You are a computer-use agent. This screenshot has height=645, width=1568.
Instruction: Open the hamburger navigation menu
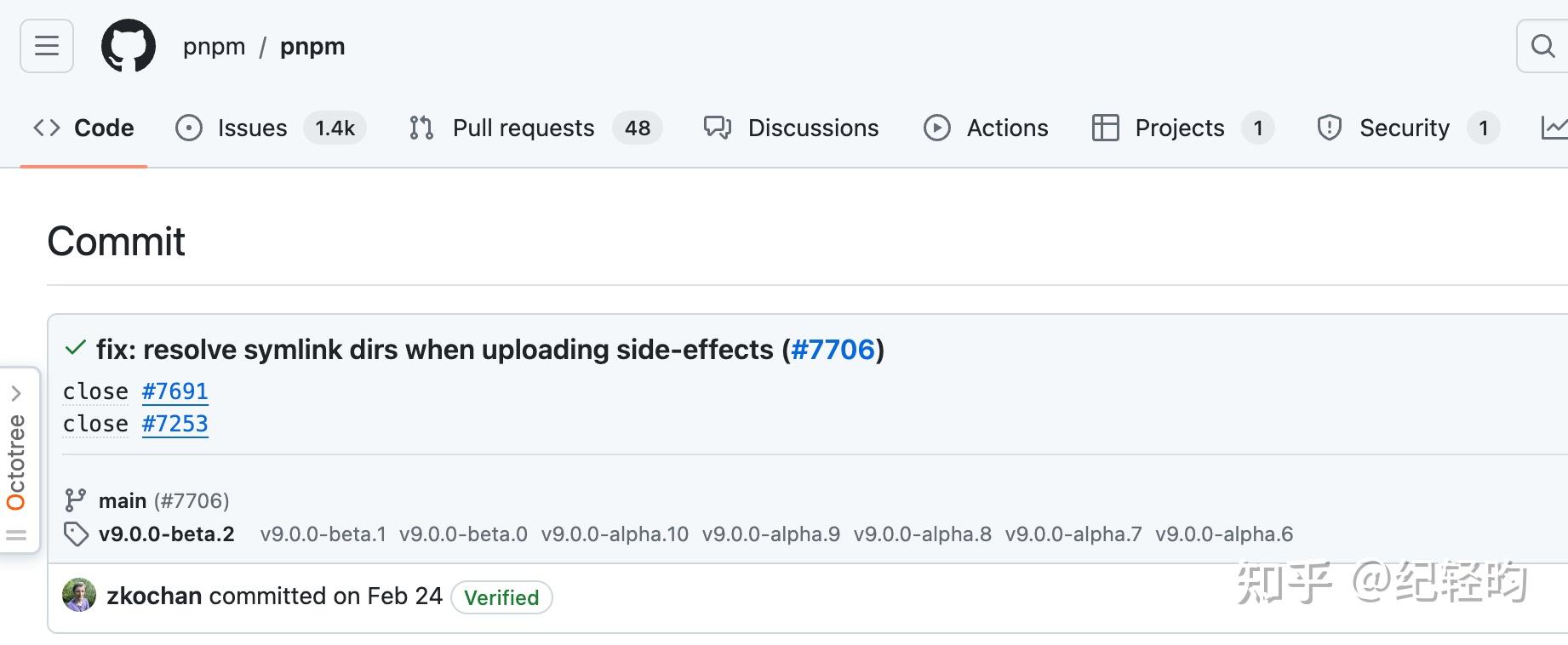47,46
